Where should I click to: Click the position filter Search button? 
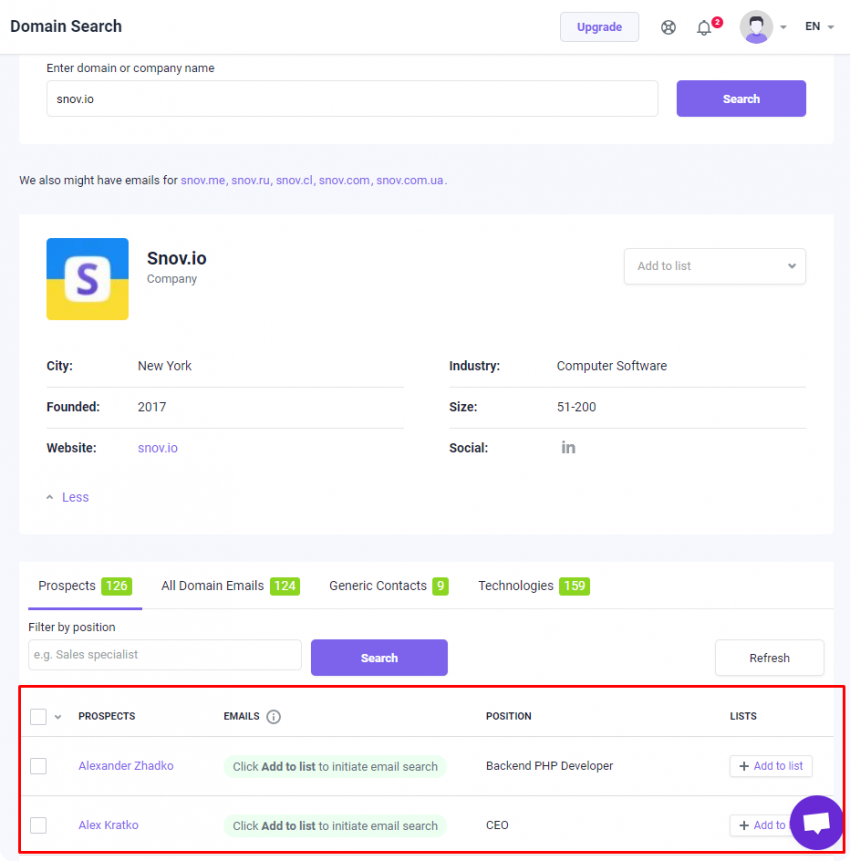click(379, 658)
